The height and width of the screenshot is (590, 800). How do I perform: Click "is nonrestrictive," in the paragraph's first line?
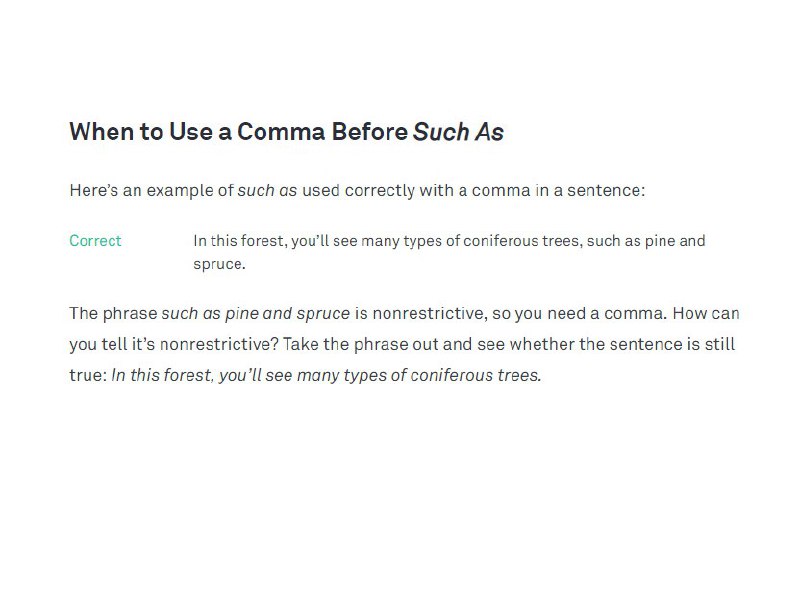421,313
